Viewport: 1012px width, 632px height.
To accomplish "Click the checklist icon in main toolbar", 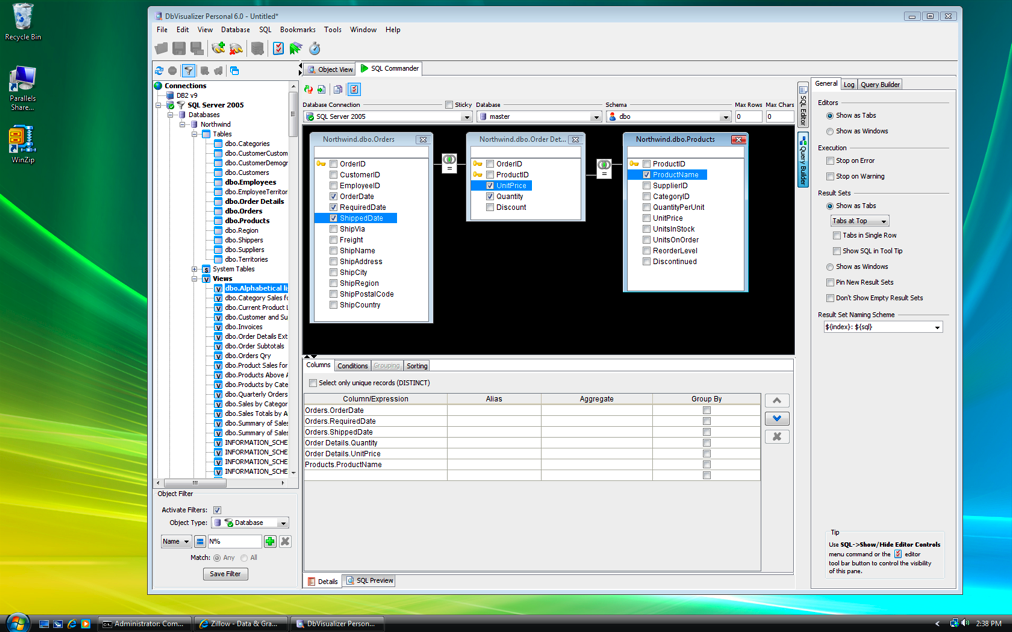I will [x=278, y=48].
